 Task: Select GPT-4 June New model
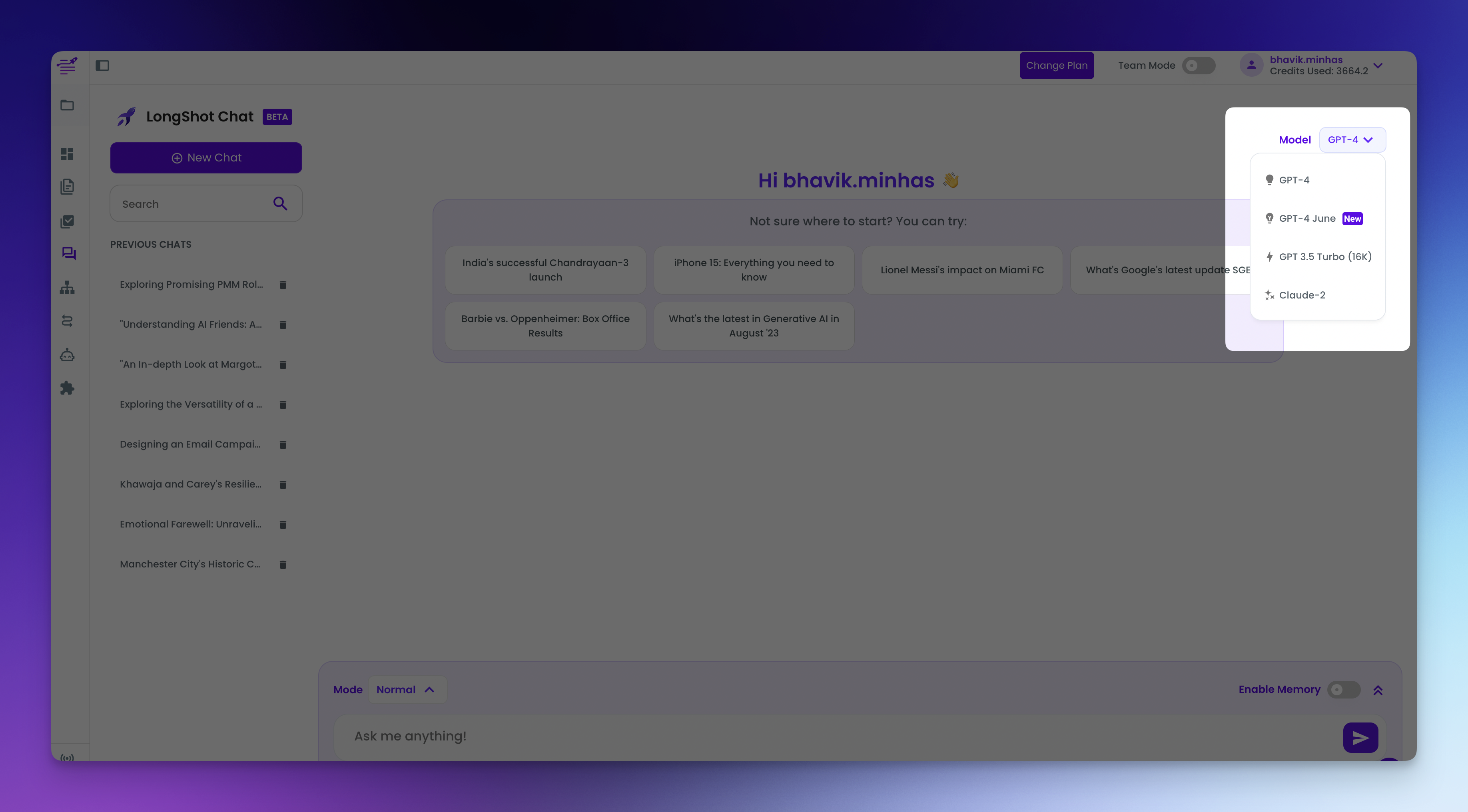(x=1318, y=218)
